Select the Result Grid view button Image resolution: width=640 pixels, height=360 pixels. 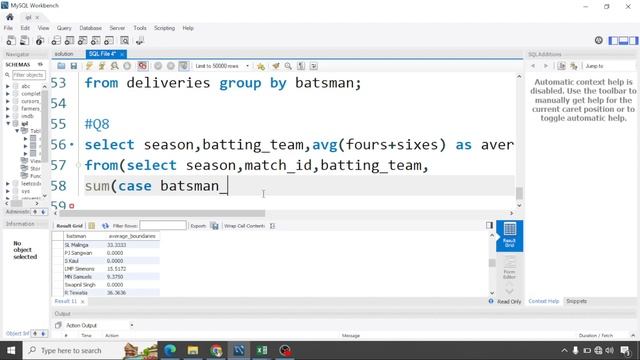[509, 236]
